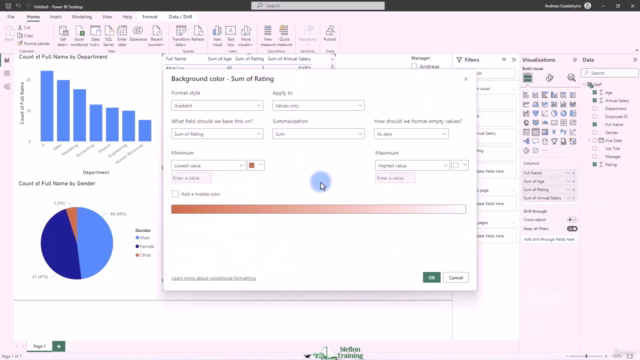Refresh the data
This screenshot has width=640, height=360.
[x=198, y=33]
